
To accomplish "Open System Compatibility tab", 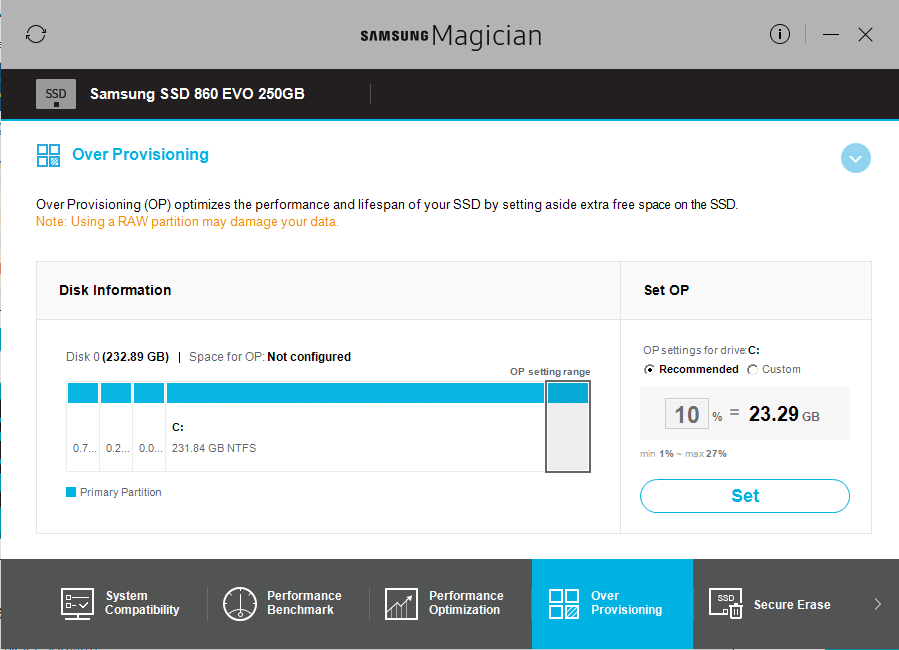I will tap(120, 604).
